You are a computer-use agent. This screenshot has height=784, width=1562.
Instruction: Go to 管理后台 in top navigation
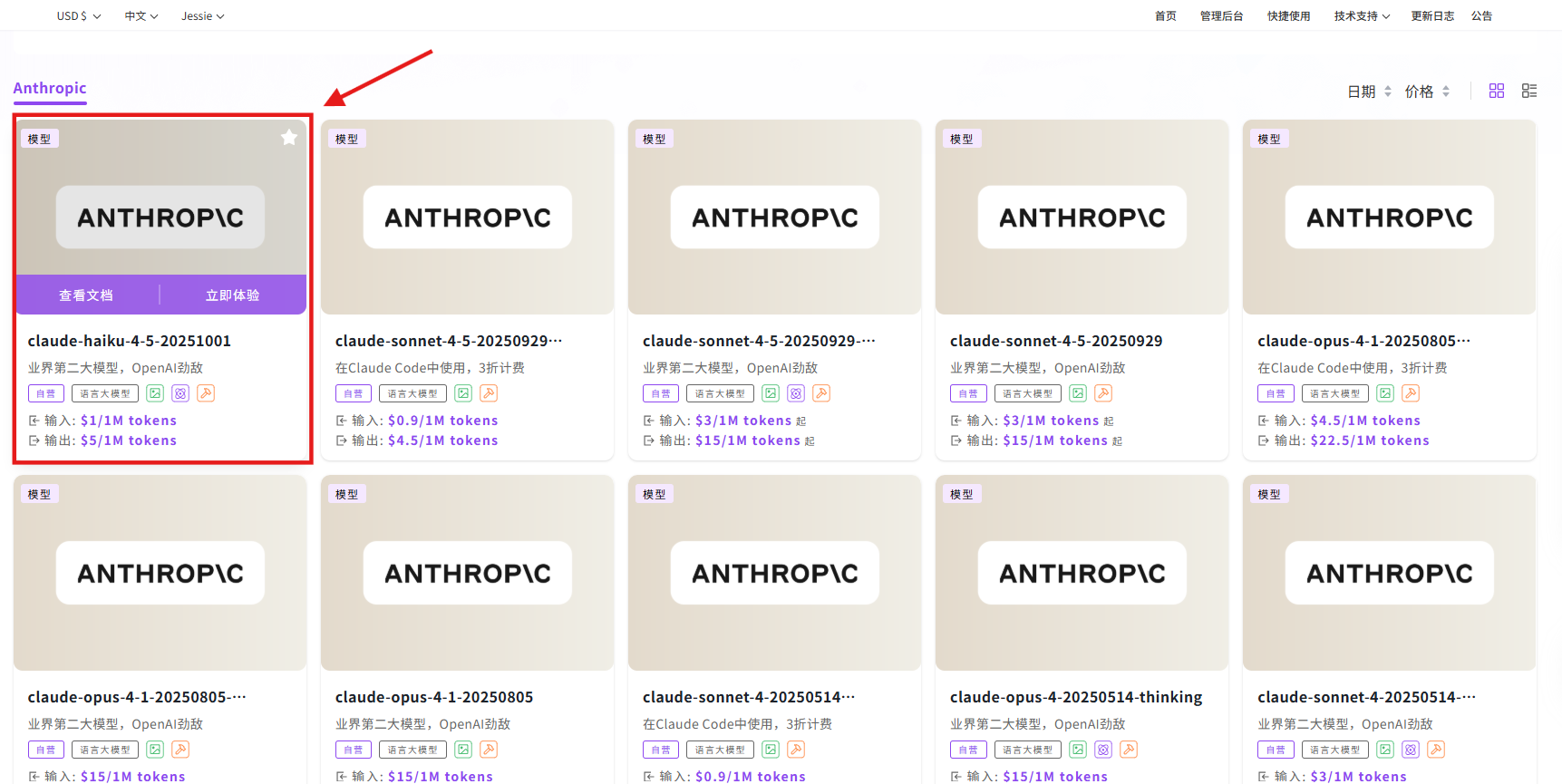[x=1221, y=16]
